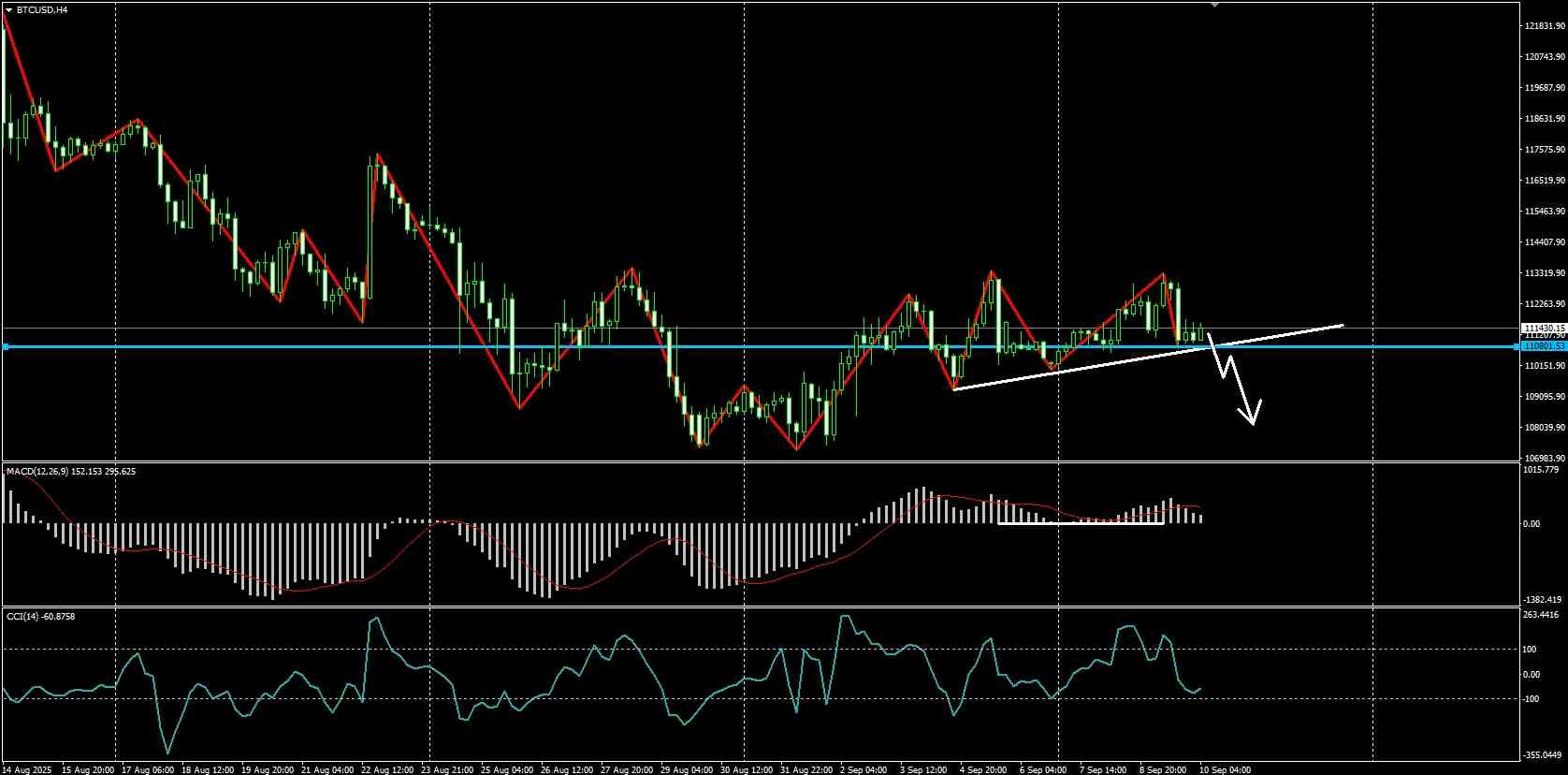1568x775 pixels.
Task: Click the CCI(14) -60.8758 indicator label
Action: click(40, 616)
